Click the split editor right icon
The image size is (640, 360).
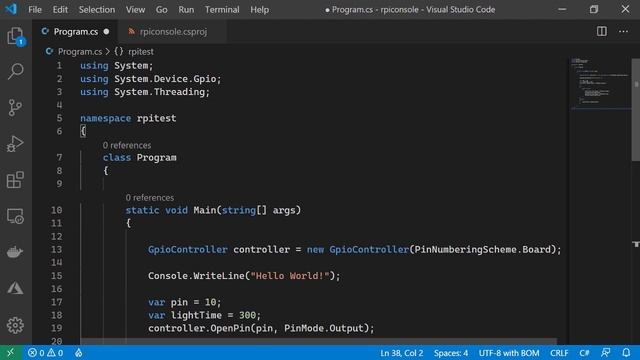point(602,31)
